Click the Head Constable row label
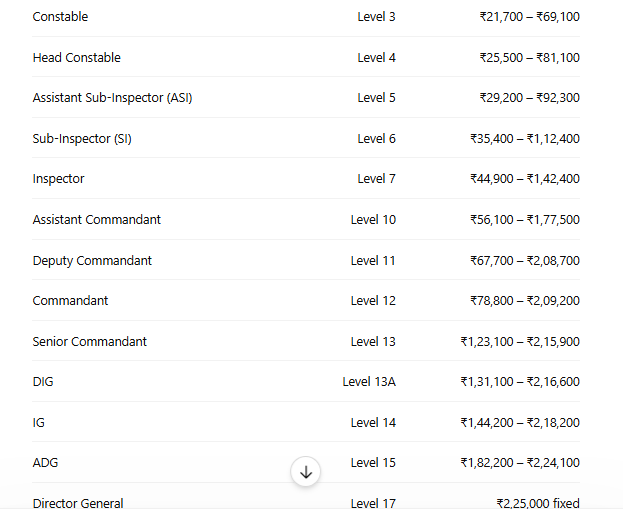 (x=77, y=58)
